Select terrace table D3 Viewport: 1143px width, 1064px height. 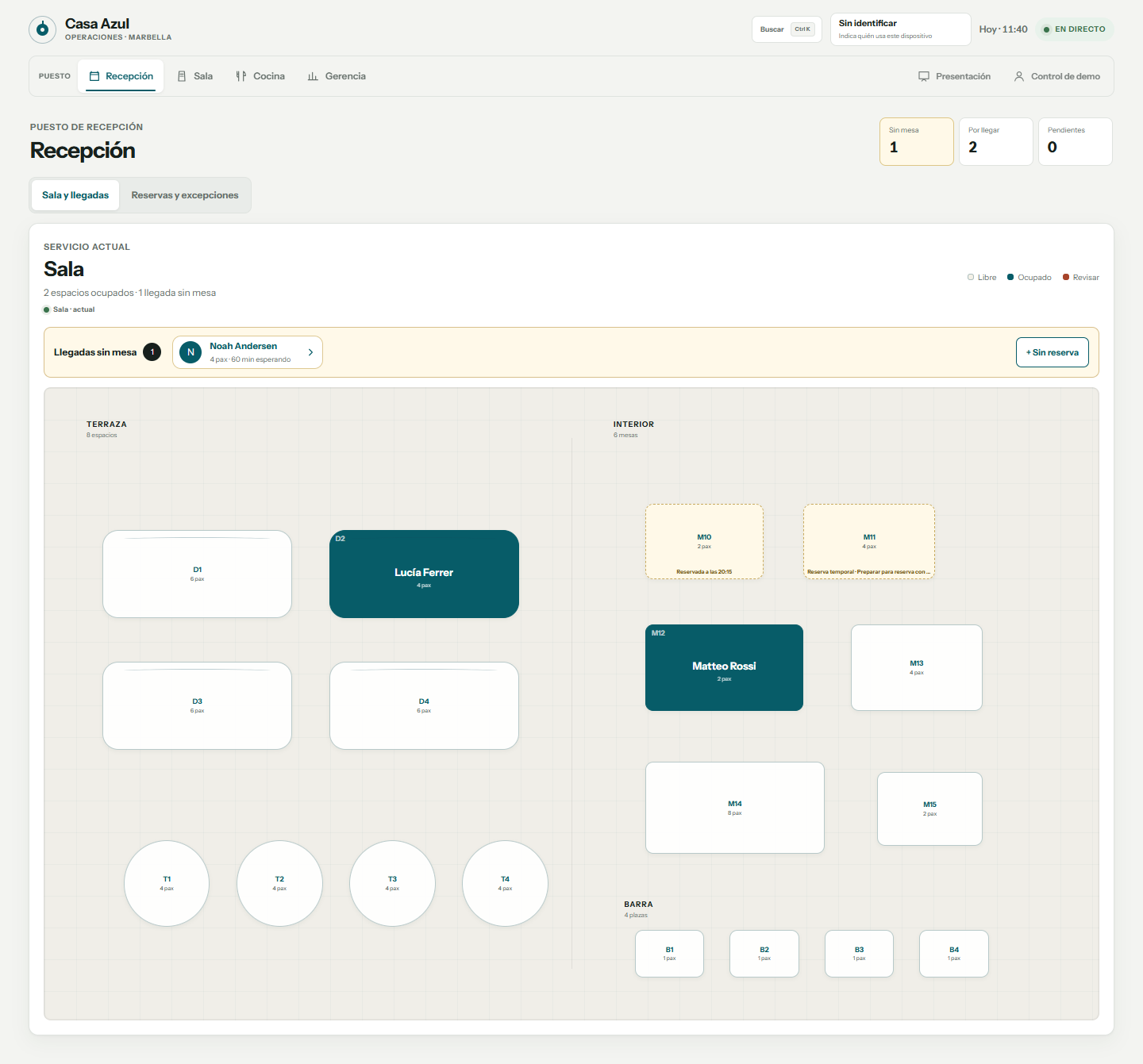coord(197,705)
